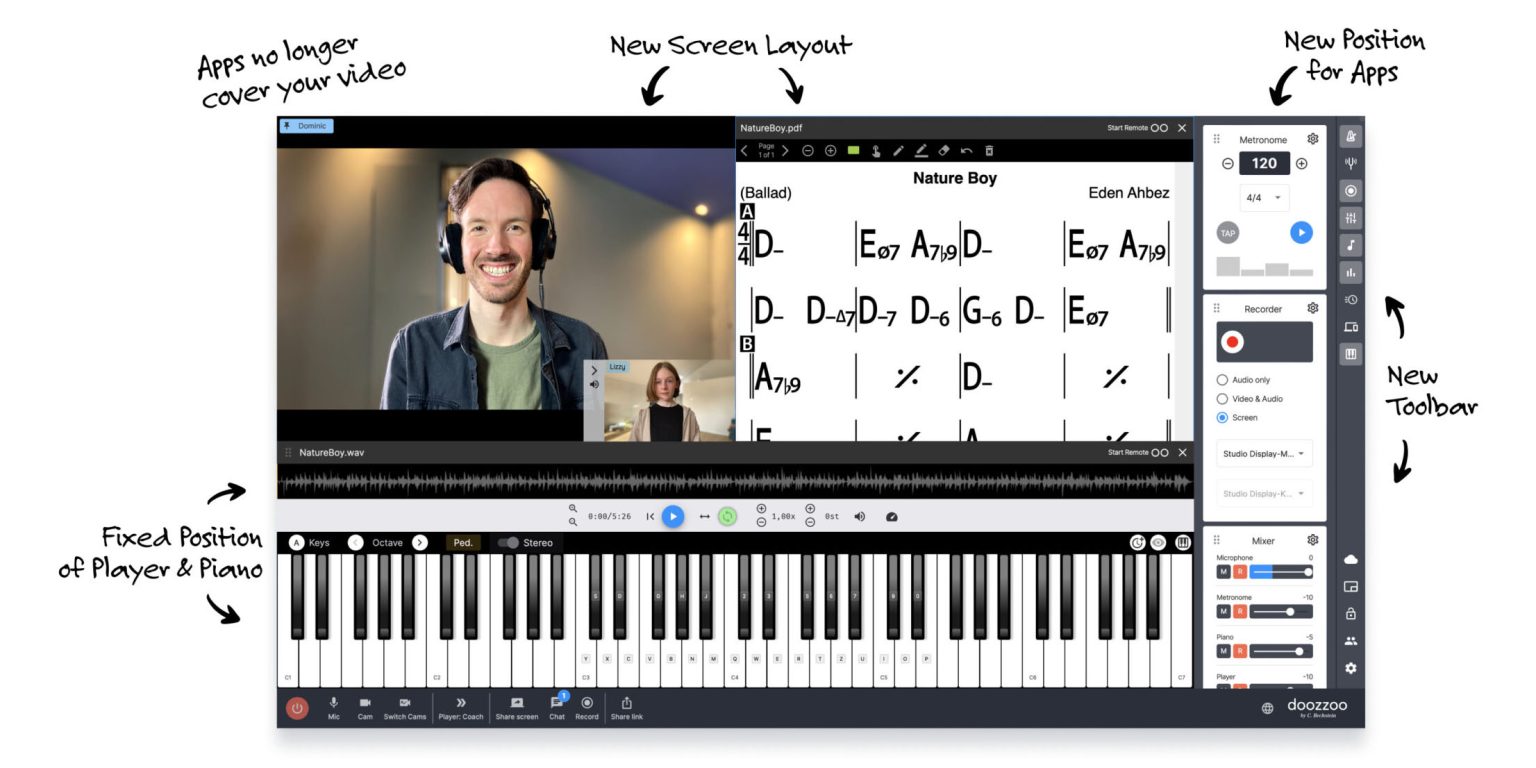Screen dimensions: 1536x768
Task: Expand Lizzy's video thumbnail with chevron
Action: pos(594,370)
